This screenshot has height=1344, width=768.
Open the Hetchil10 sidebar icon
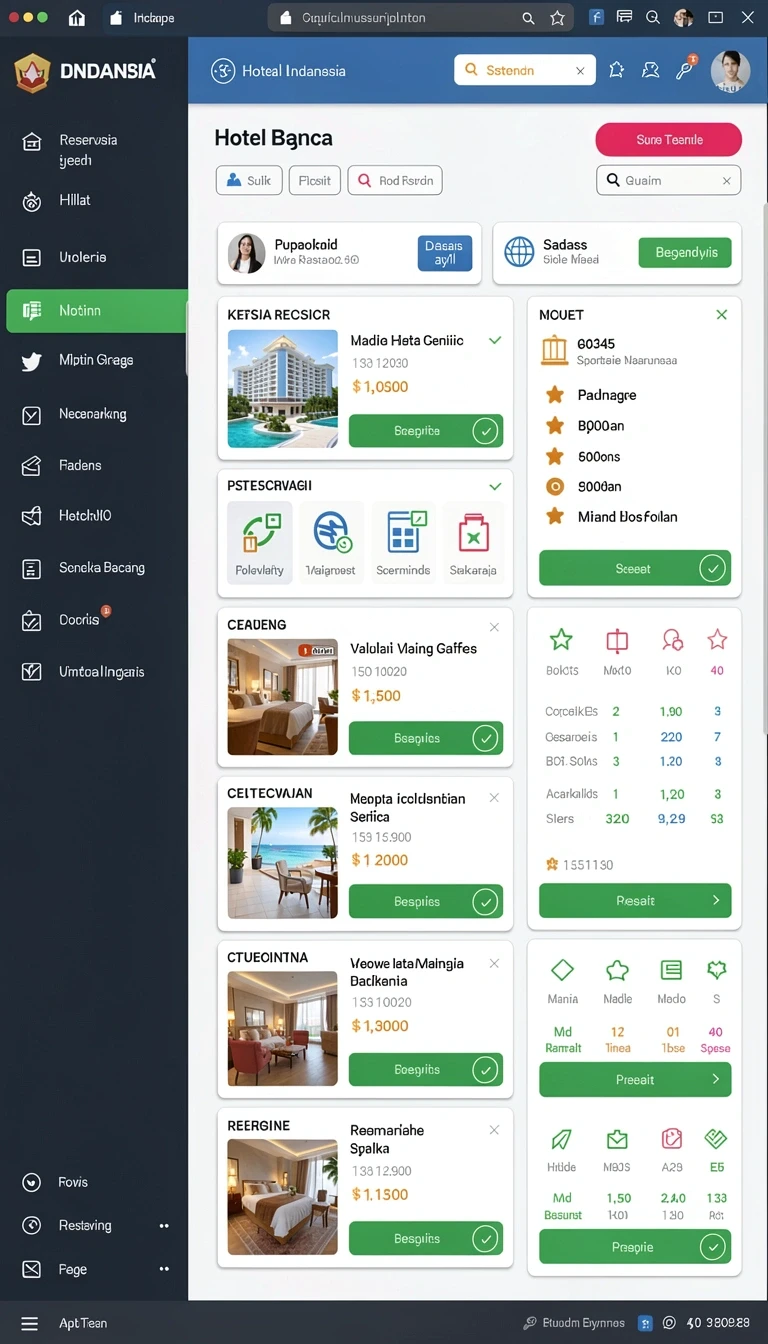(x=32, y=516)
